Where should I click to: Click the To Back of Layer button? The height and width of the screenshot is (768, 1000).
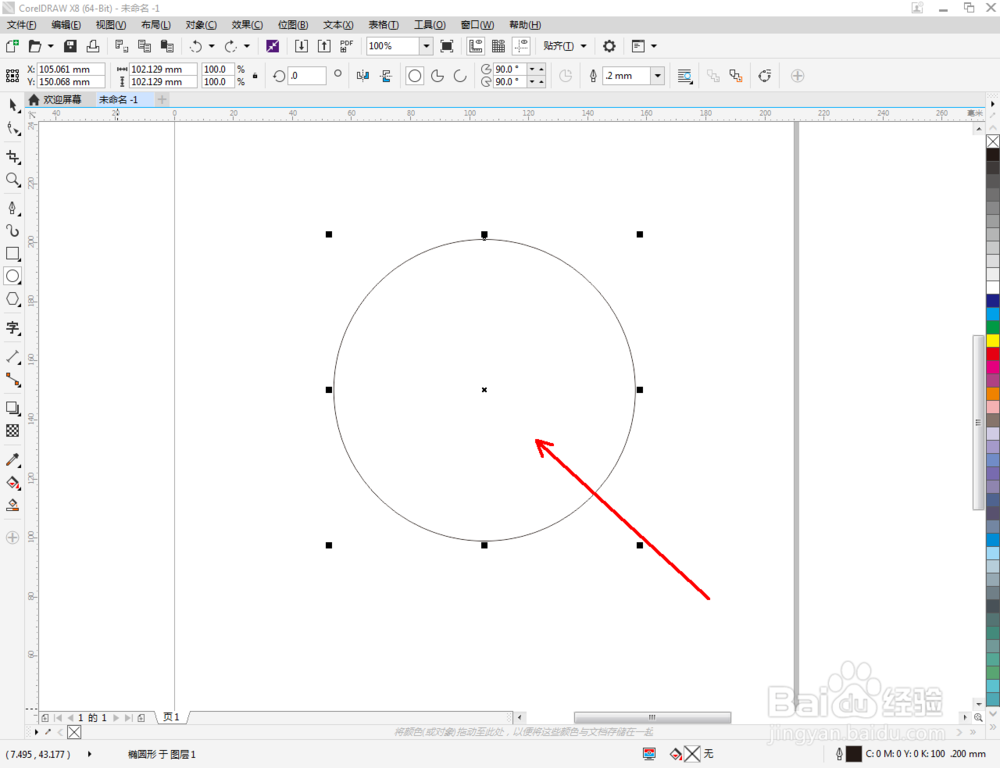tap(735, 76)
